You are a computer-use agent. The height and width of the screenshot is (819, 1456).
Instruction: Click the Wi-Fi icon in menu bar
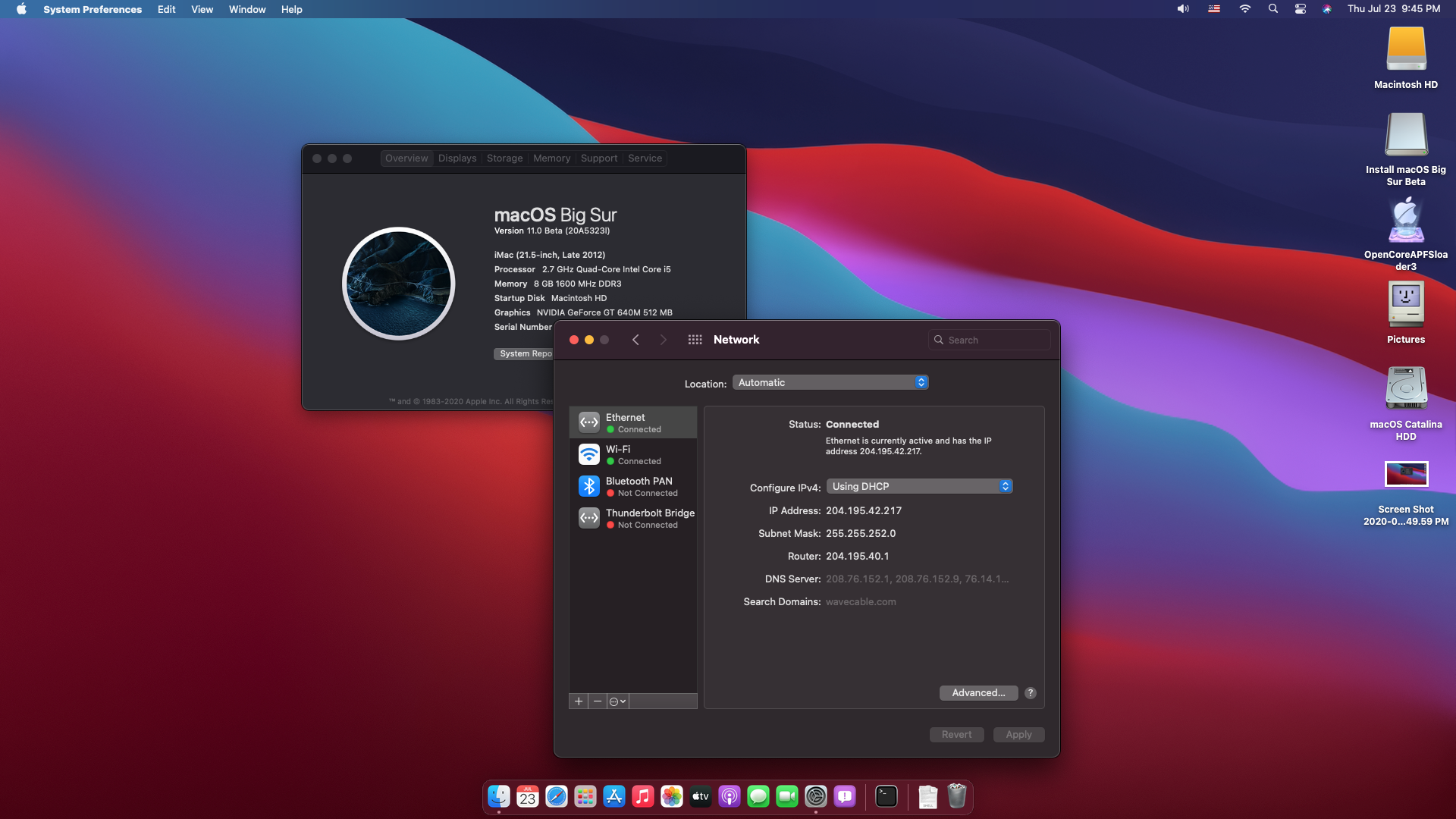(x=1244, y=9)
